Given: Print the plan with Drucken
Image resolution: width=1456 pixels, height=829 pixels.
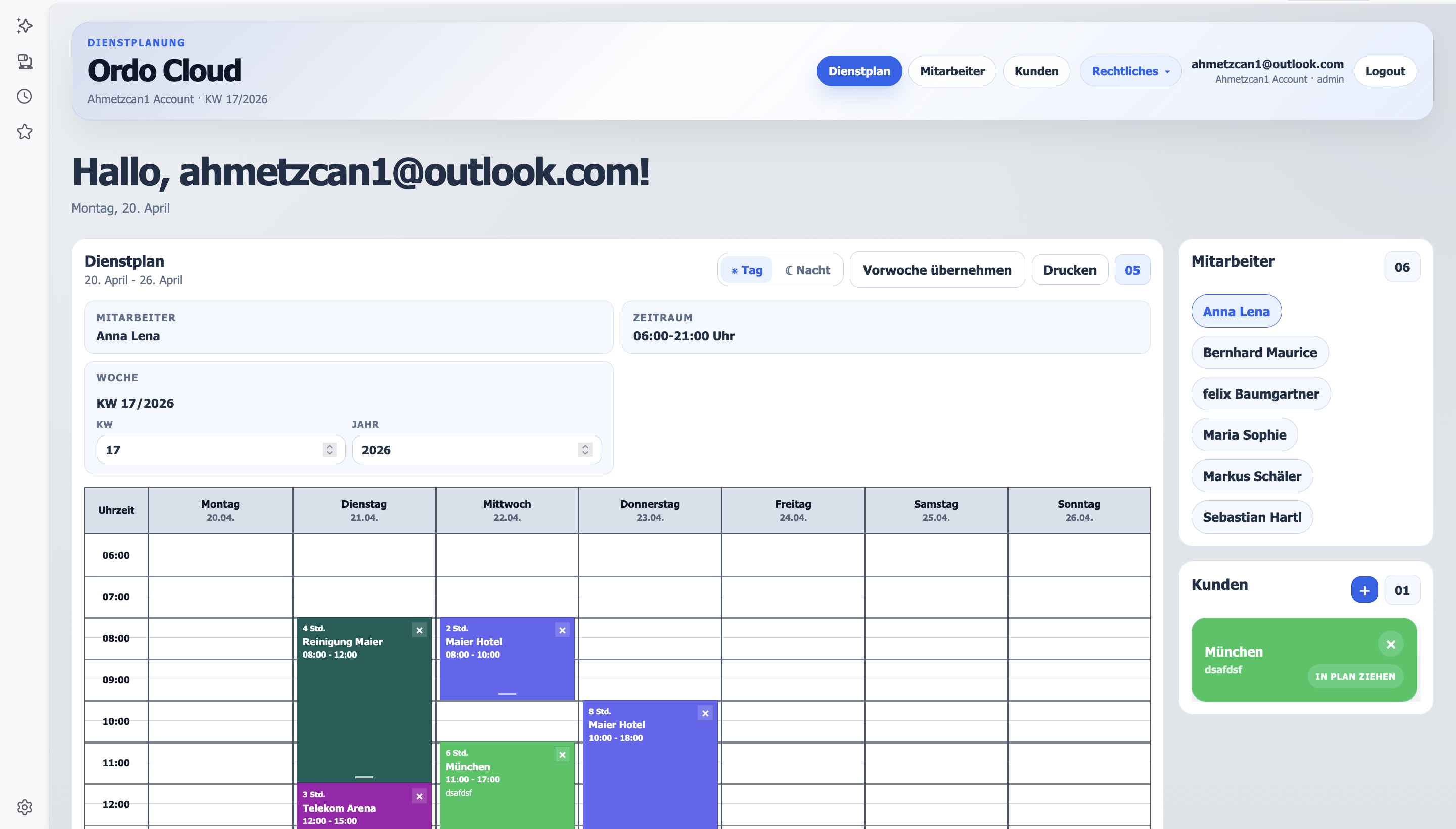Looking at the screenshot, I should point(1070,270).
